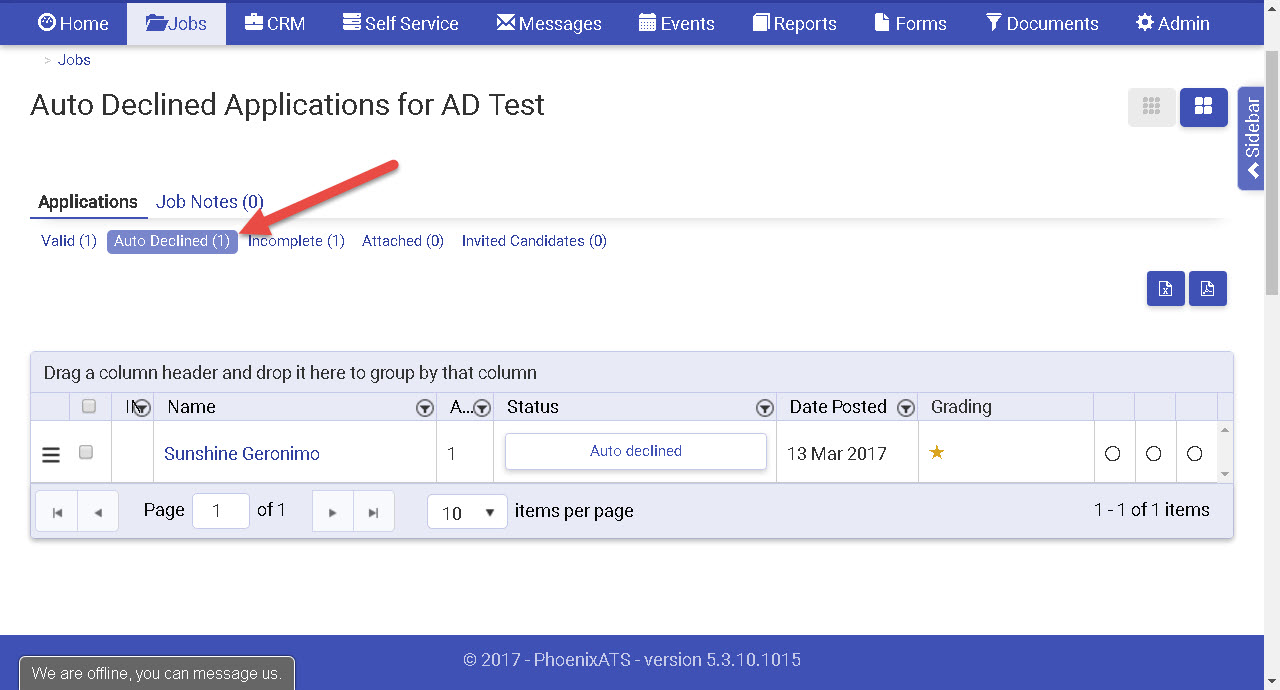This screenshot has height=690, width=1280.
Task: Sort by the Status column header
Action: [x=533, y=407]
